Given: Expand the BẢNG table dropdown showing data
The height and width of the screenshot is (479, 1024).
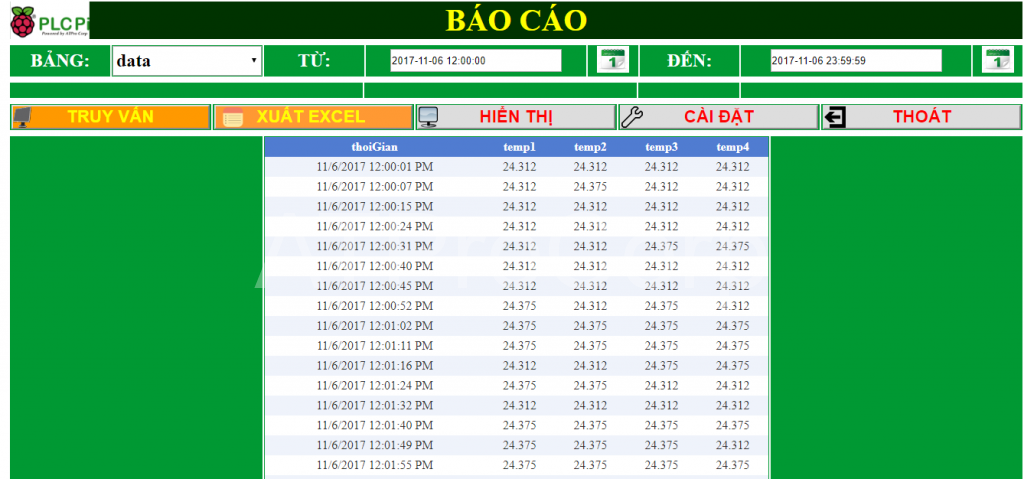Looking at the screenshot, I should pos(186,61).
